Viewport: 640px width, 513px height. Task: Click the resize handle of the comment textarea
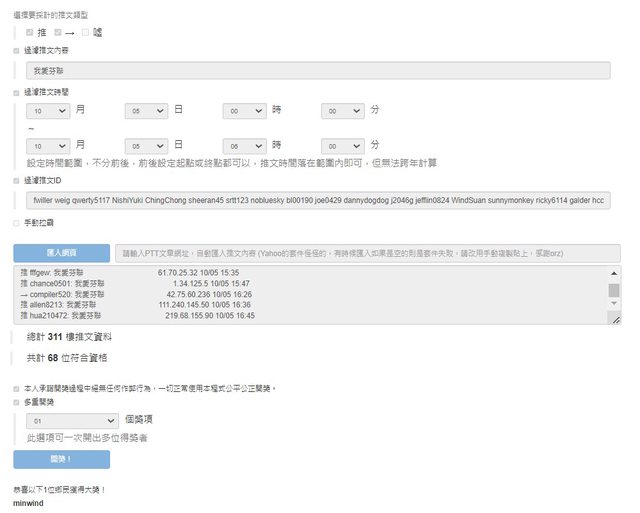click(615, 319)
